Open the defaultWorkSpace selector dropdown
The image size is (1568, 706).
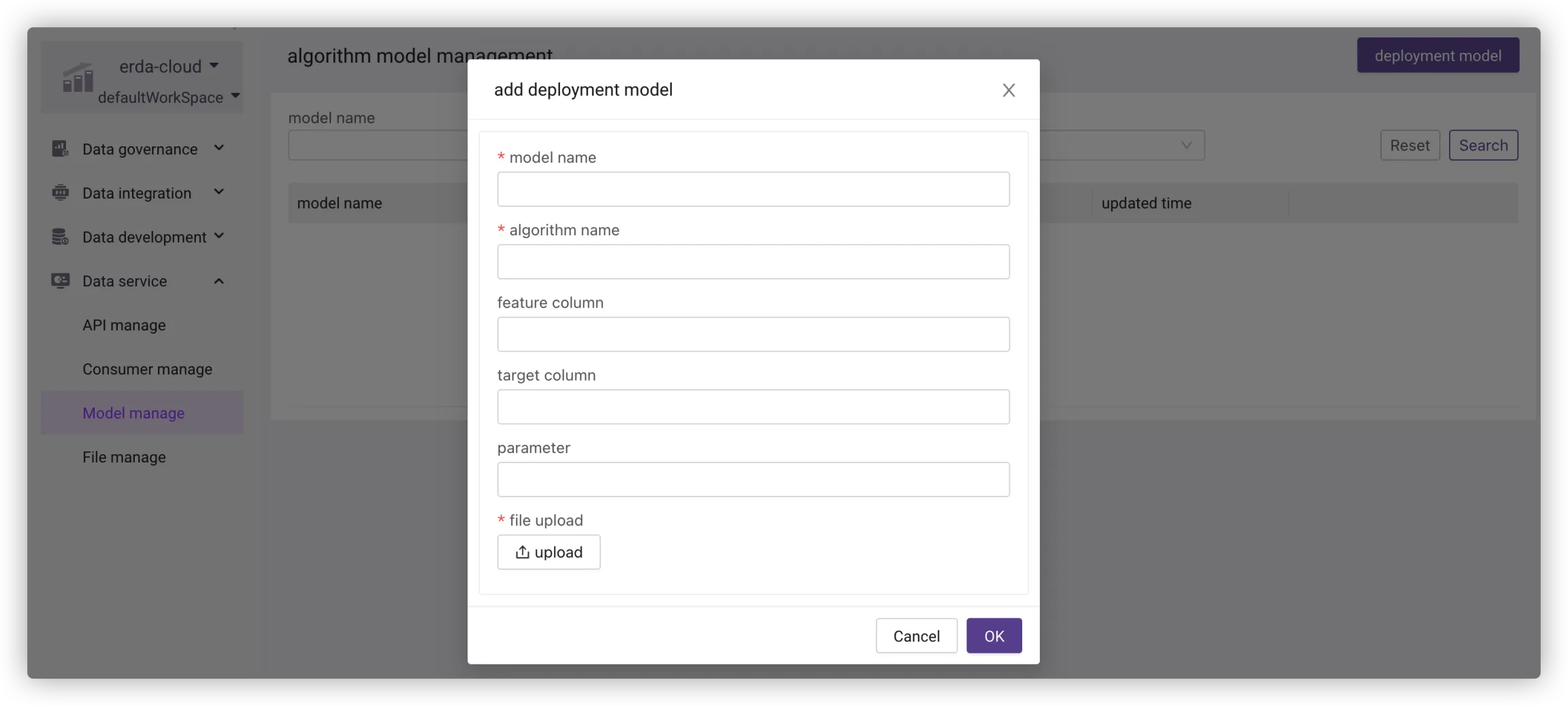[x=235, y=96]
